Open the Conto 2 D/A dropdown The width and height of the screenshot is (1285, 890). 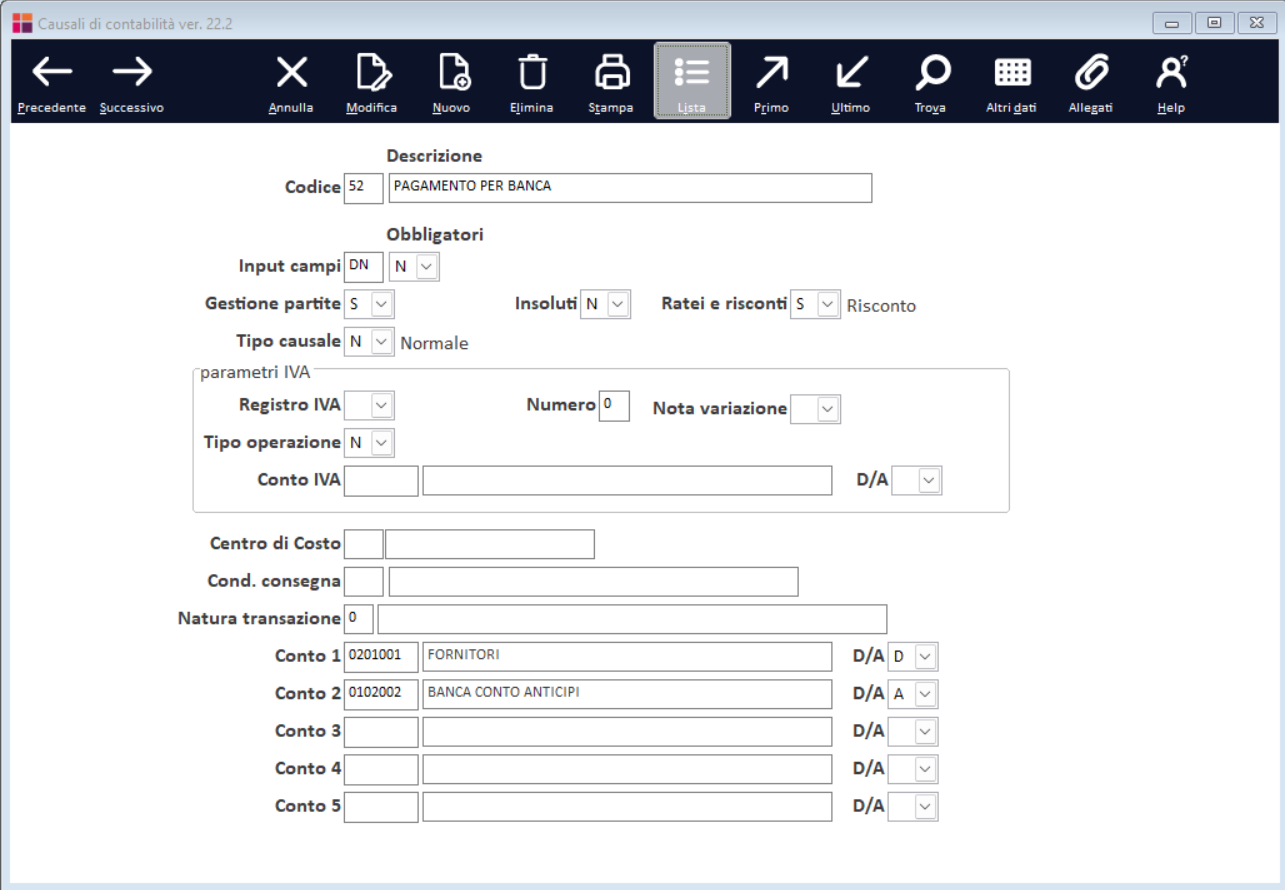pyautogui.click(x=927, y=694)
